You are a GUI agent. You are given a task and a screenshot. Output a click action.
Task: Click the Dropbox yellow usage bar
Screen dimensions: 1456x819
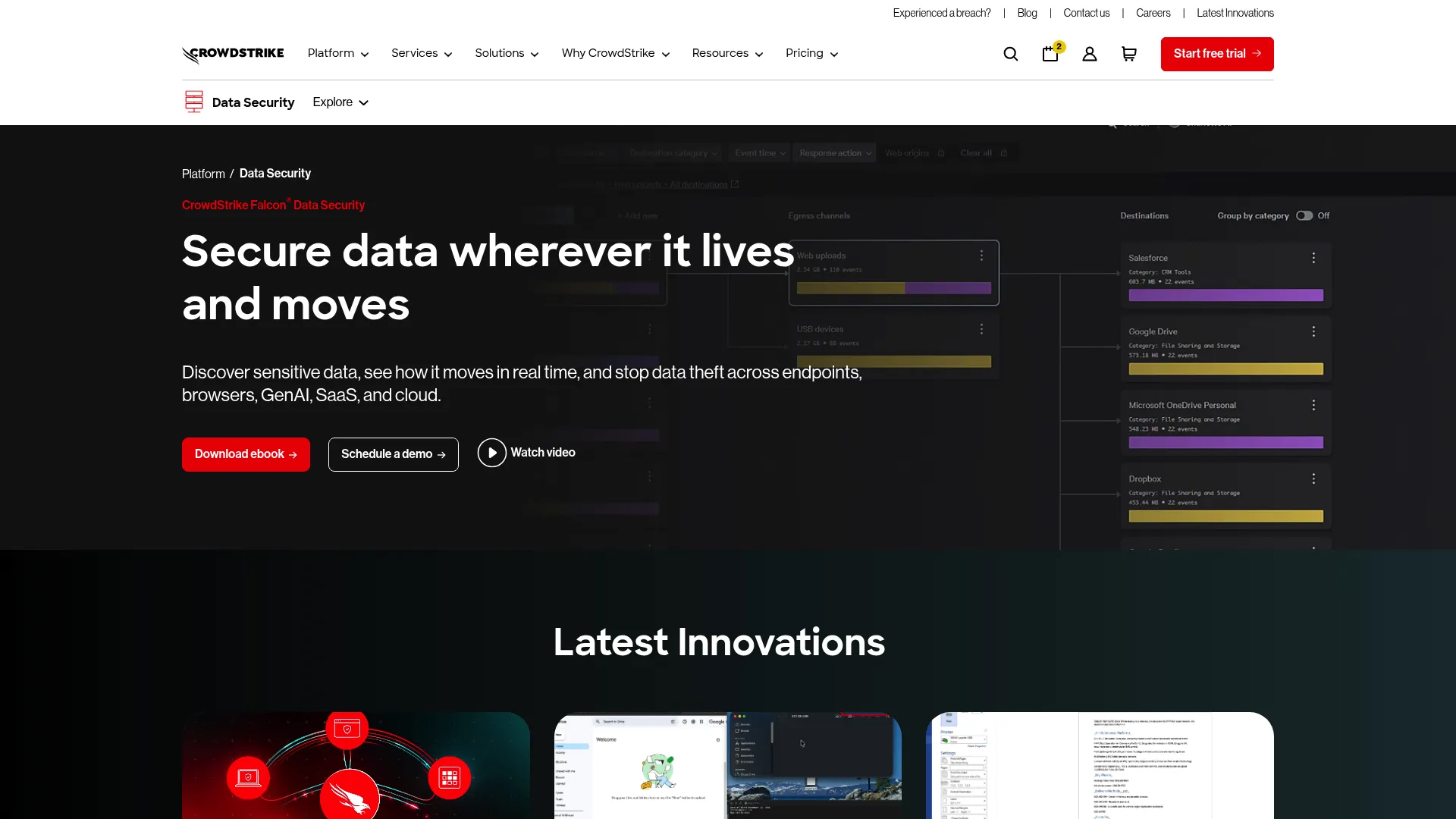point(1225,516)
